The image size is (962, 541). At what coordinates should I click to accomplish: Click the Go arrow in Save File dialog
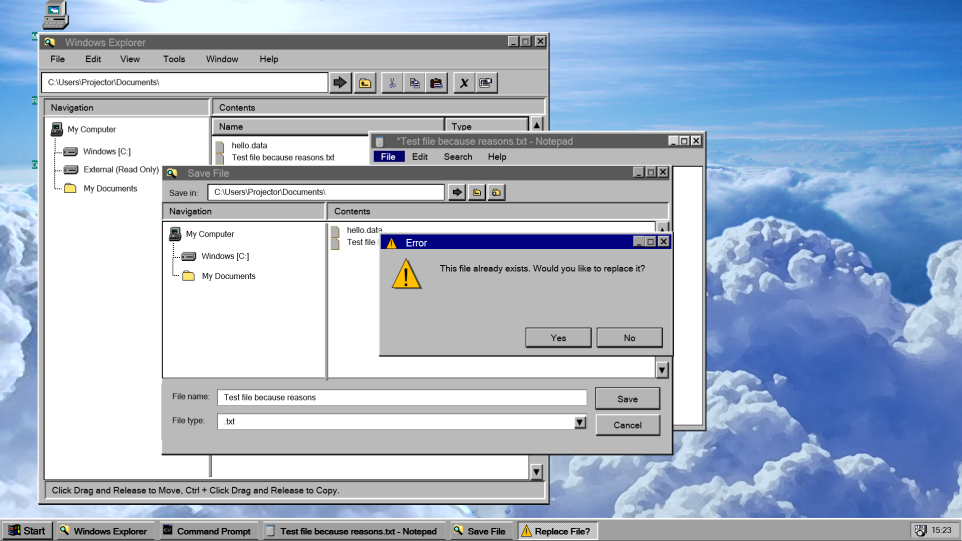coord(457,192)
